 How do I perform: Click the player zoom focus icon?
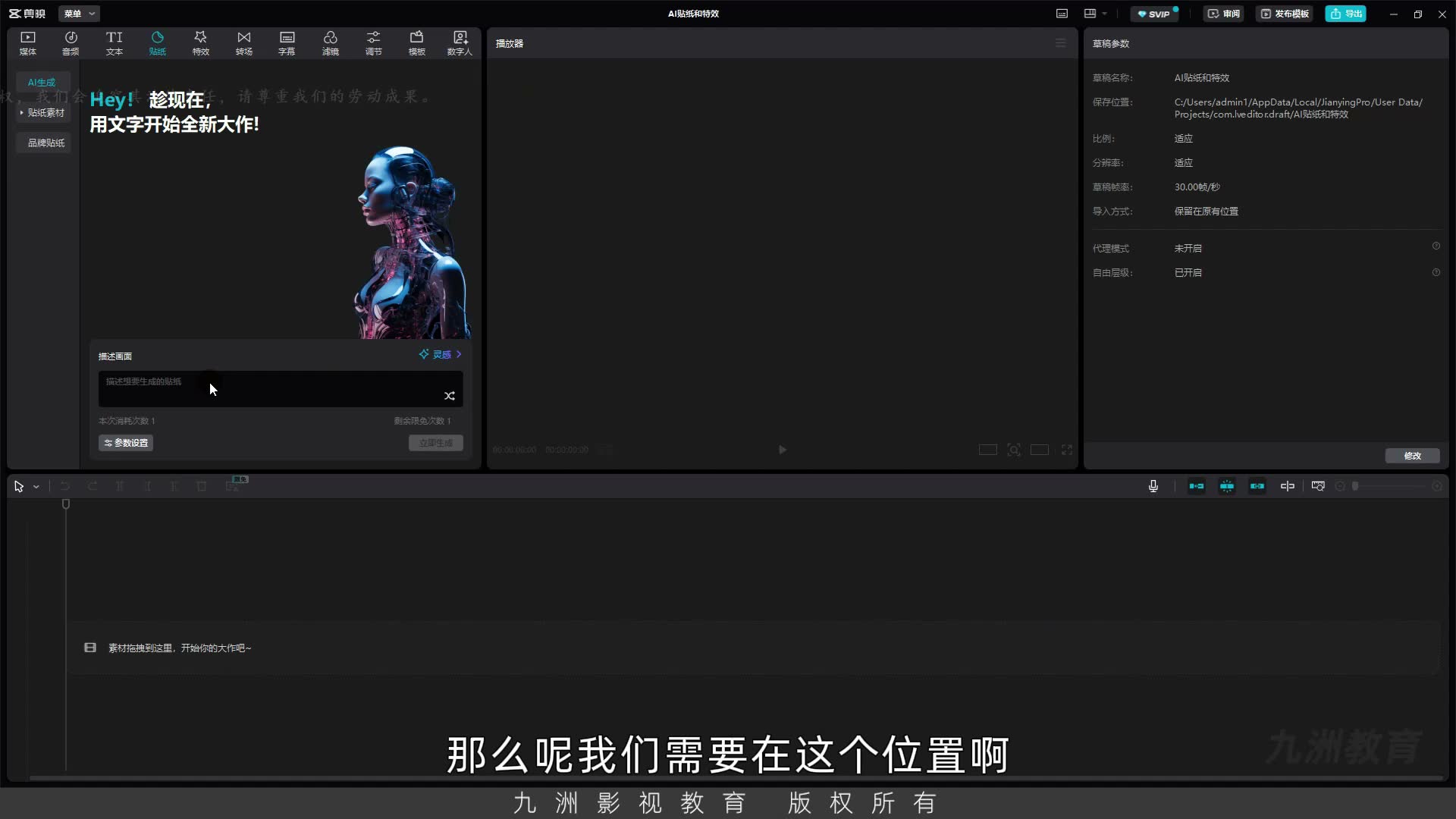[x=1014, y=450]
